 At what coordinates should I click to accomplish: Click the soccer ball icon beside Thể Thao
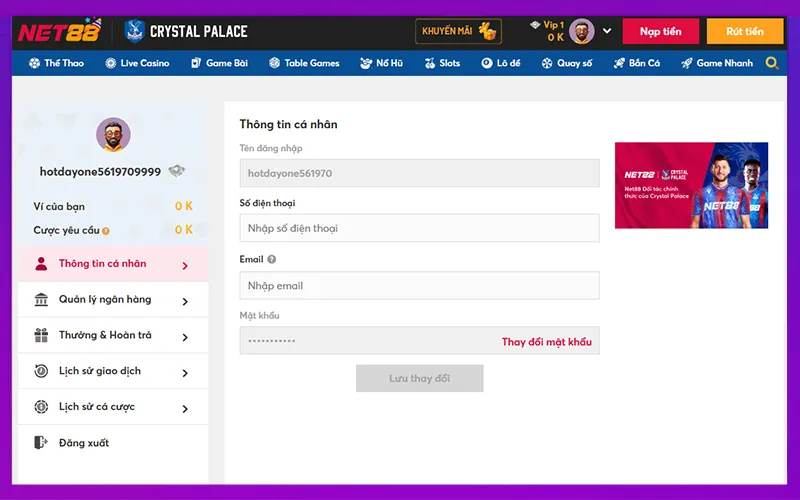34,63
